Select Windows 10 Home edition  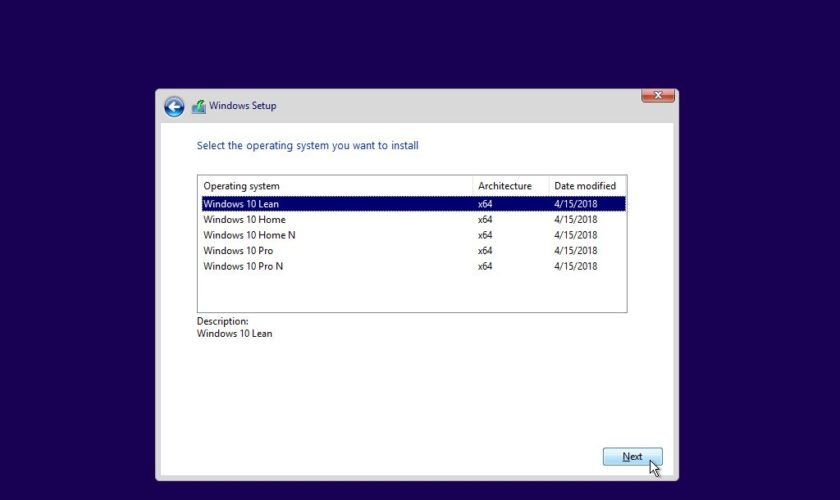click(x=414, y=219)
